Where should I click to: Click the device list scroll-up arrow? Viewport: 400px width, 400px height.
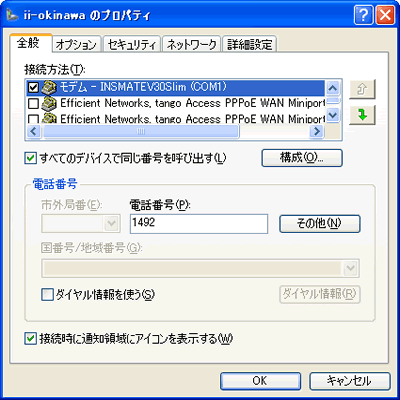click(333, 88)
